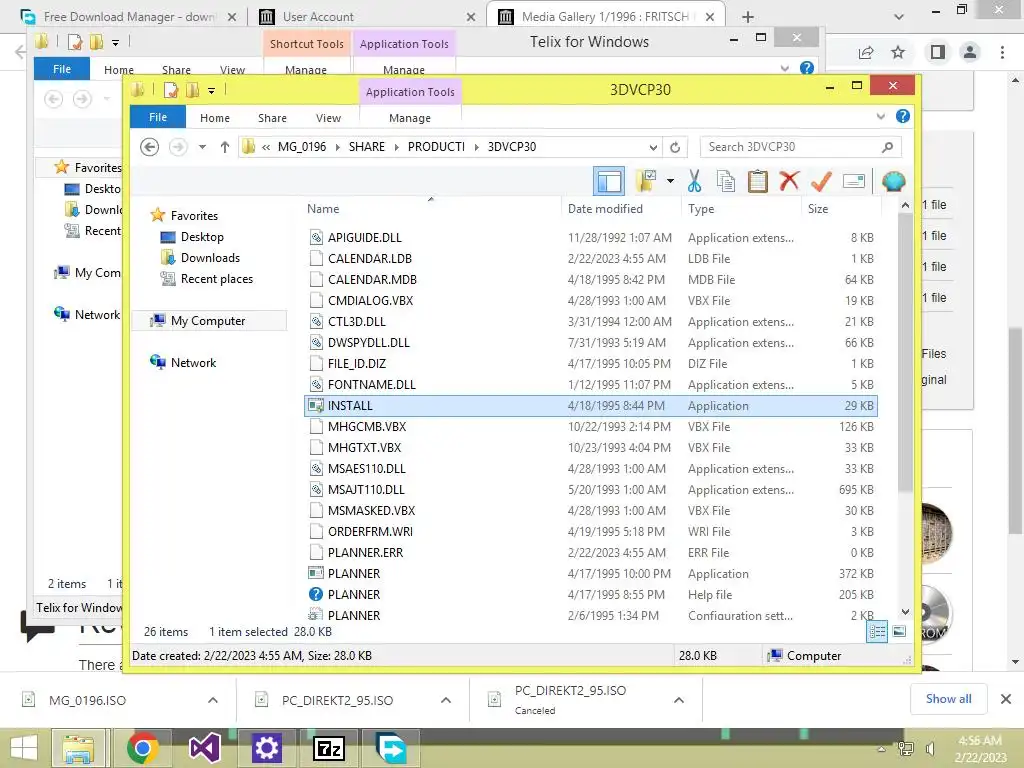The height and width of the screenshot is (768, 1024).
Task: Click the Windows Start button
Action: [24, 748]
